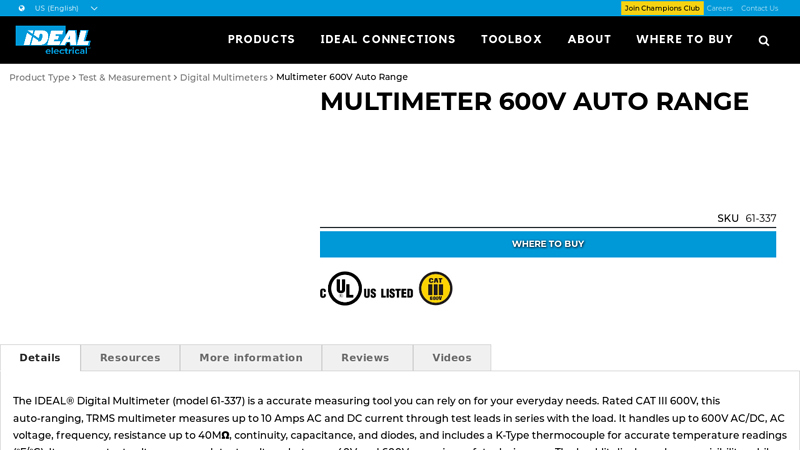
Task: Go to Digital Multimeters breadcrumb
Action: tap(223, 78)
